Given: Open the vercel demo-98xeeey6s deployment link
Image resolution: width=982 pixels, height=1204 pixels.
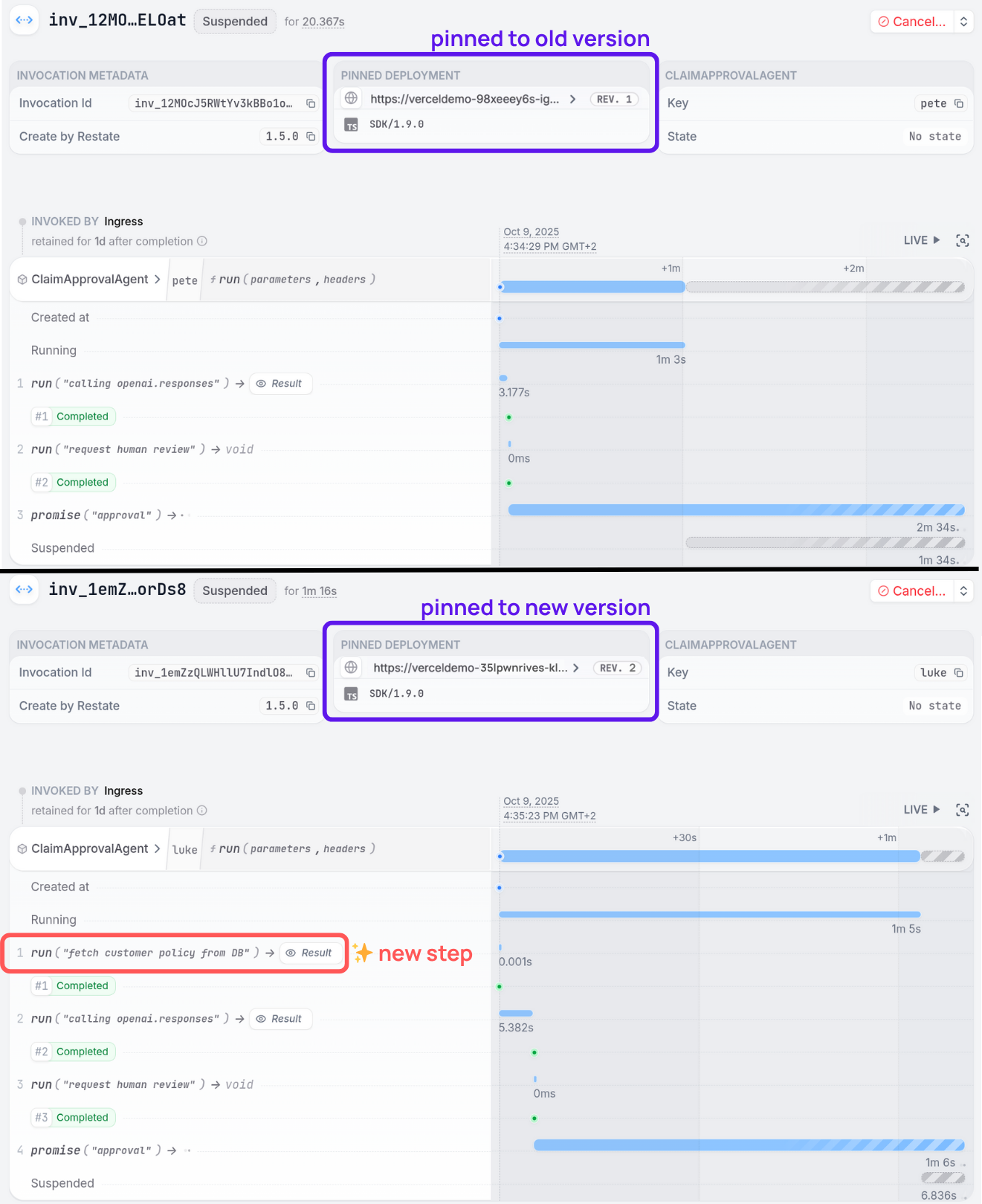Looking at the screenshot, I should [x=465, y=100].
